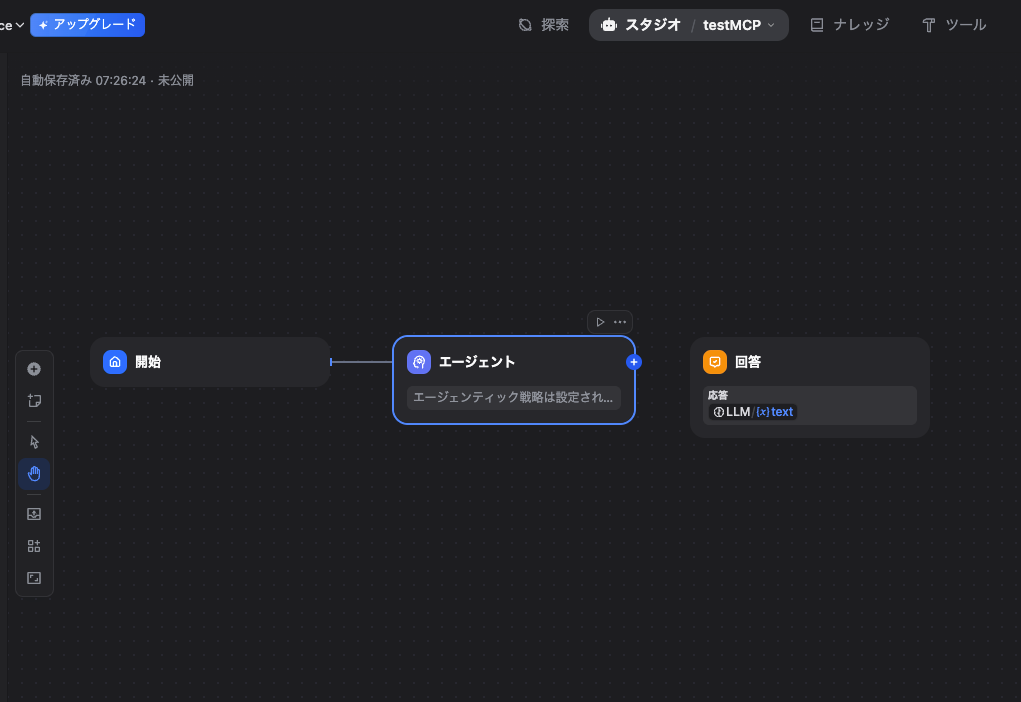
Task: Click the organize nodes grid icon
Action: click(x=34, y=546)
